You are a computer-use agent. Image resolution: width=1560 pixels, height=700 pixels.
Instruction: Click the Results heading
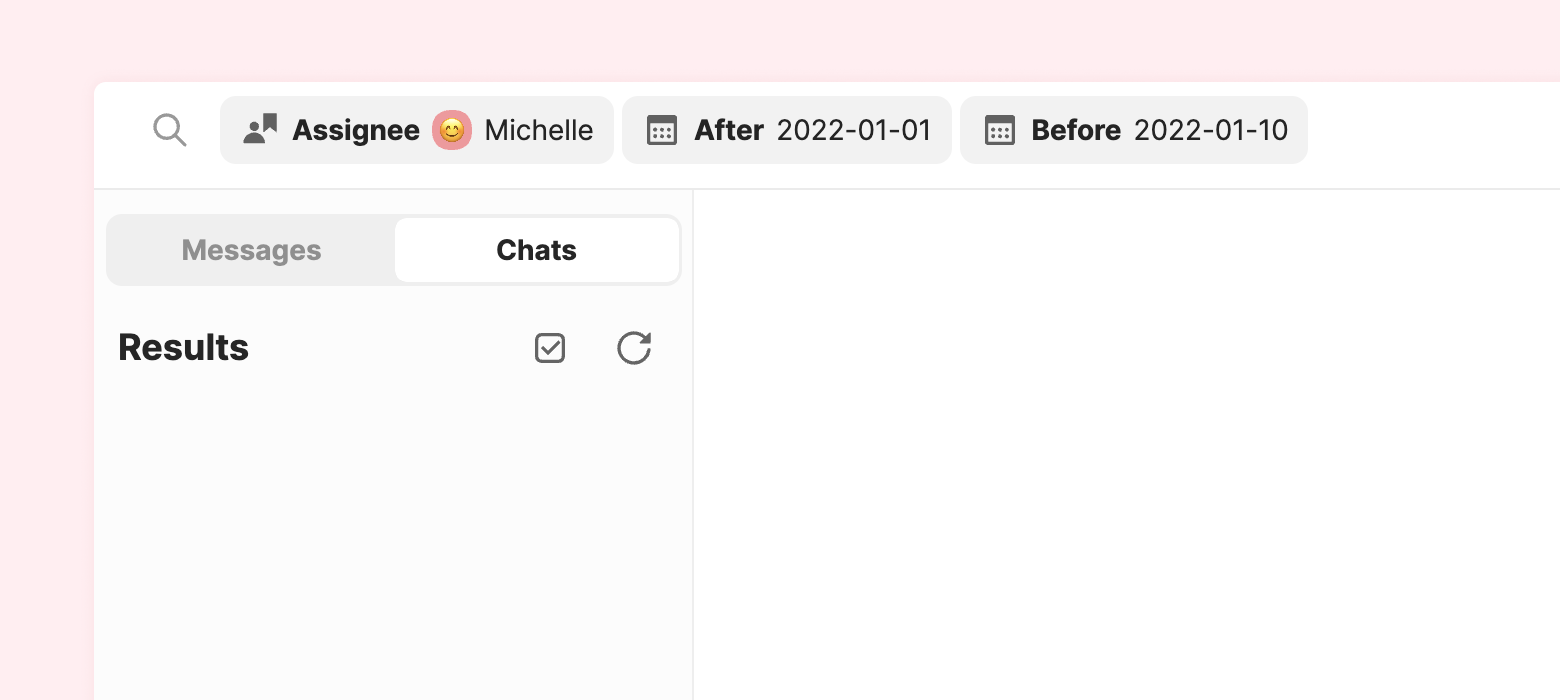click(x=184, y=348)
